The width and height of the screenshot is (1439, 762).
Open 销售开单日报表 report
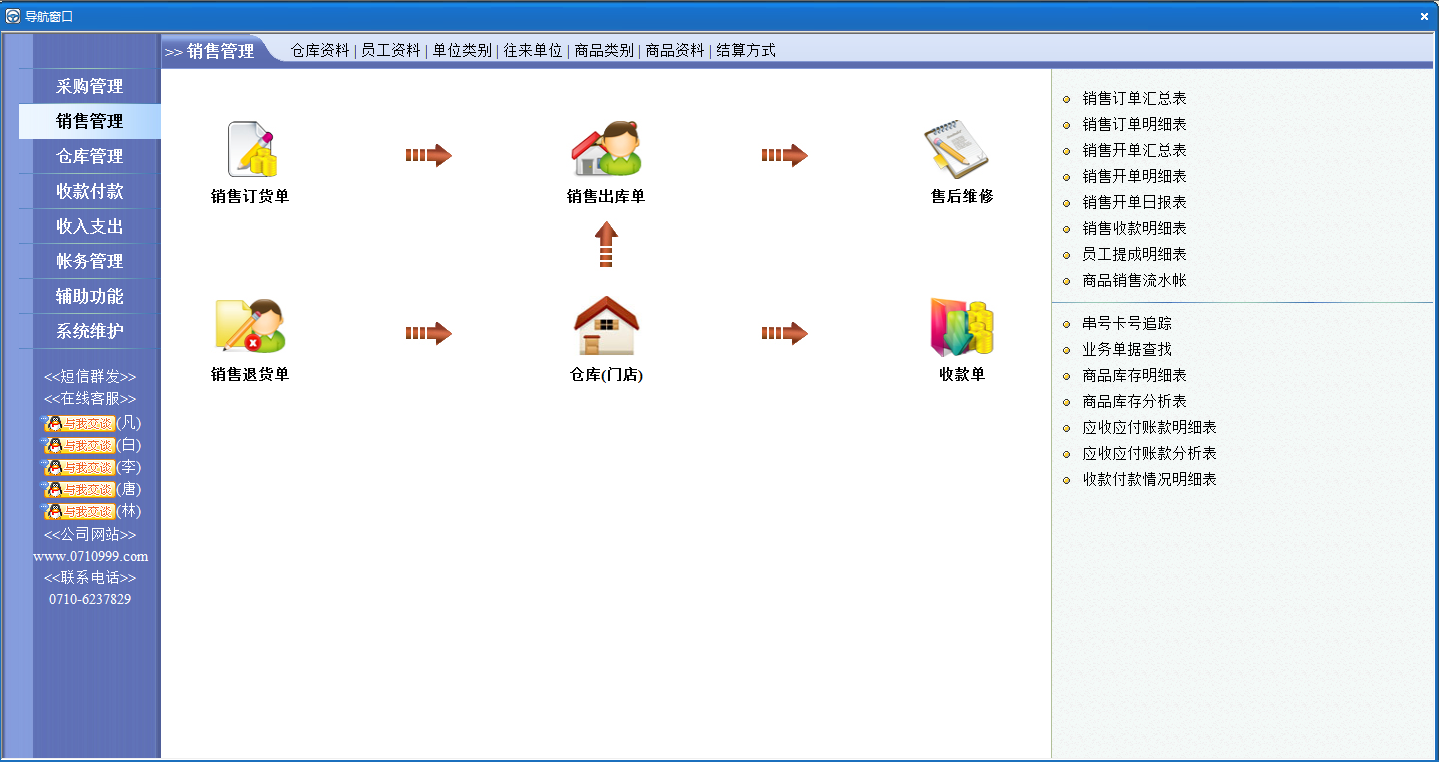[1134, 202]
